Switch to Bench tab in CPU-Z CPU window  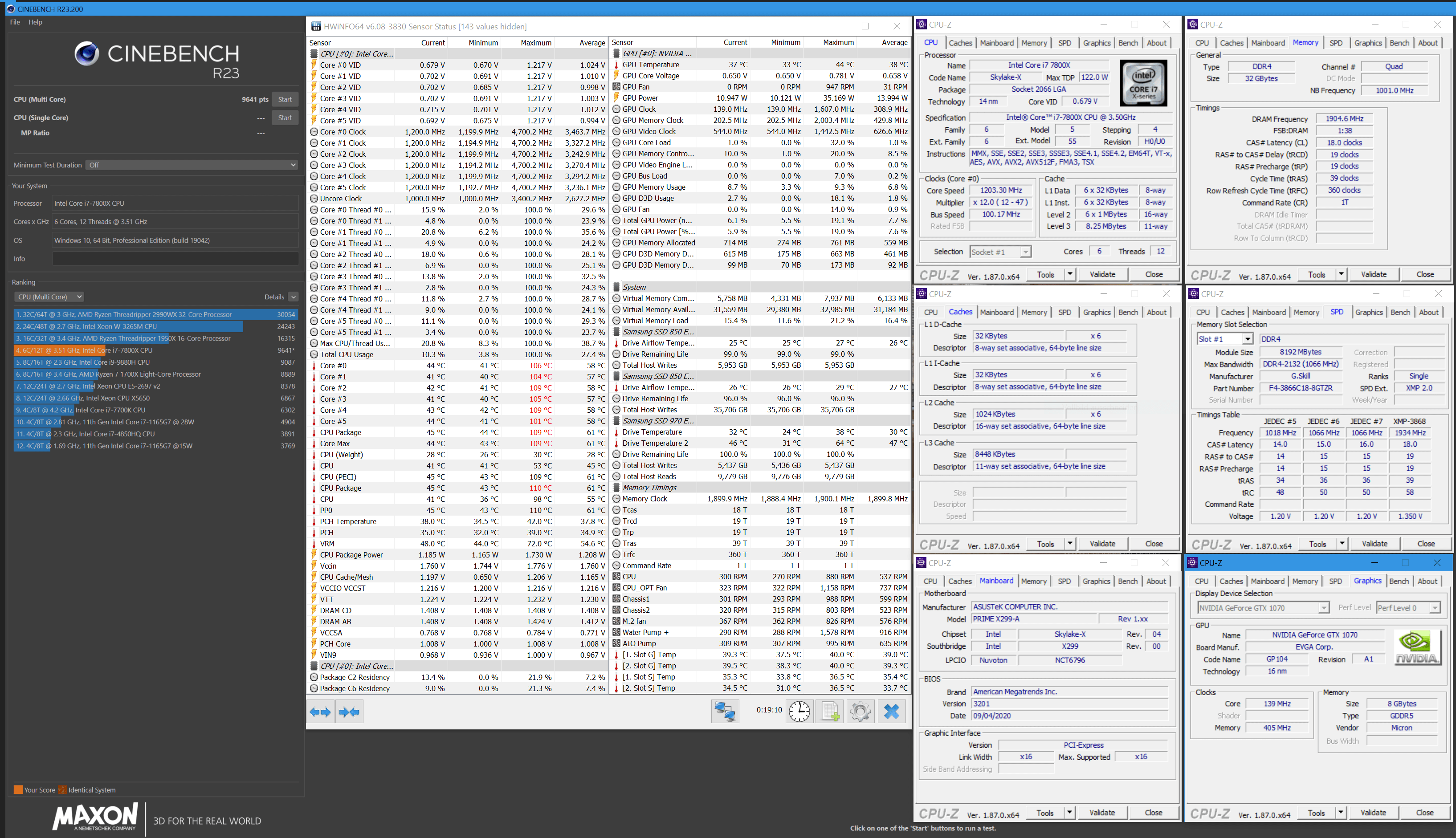1128,43
